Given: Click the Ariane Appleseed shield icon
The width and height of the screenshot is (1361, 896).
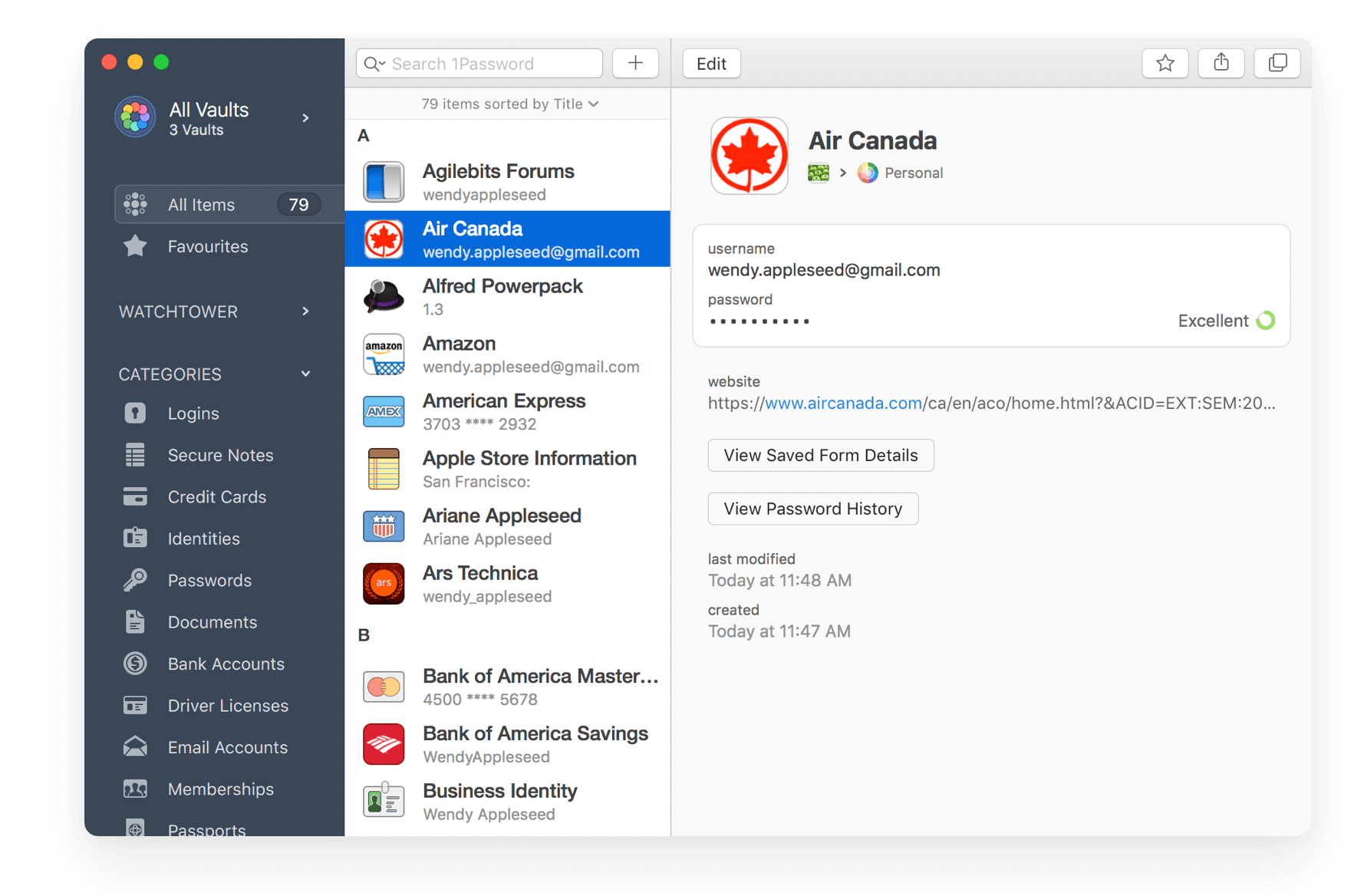Looking at the screenshot, I should pos(384,526).
